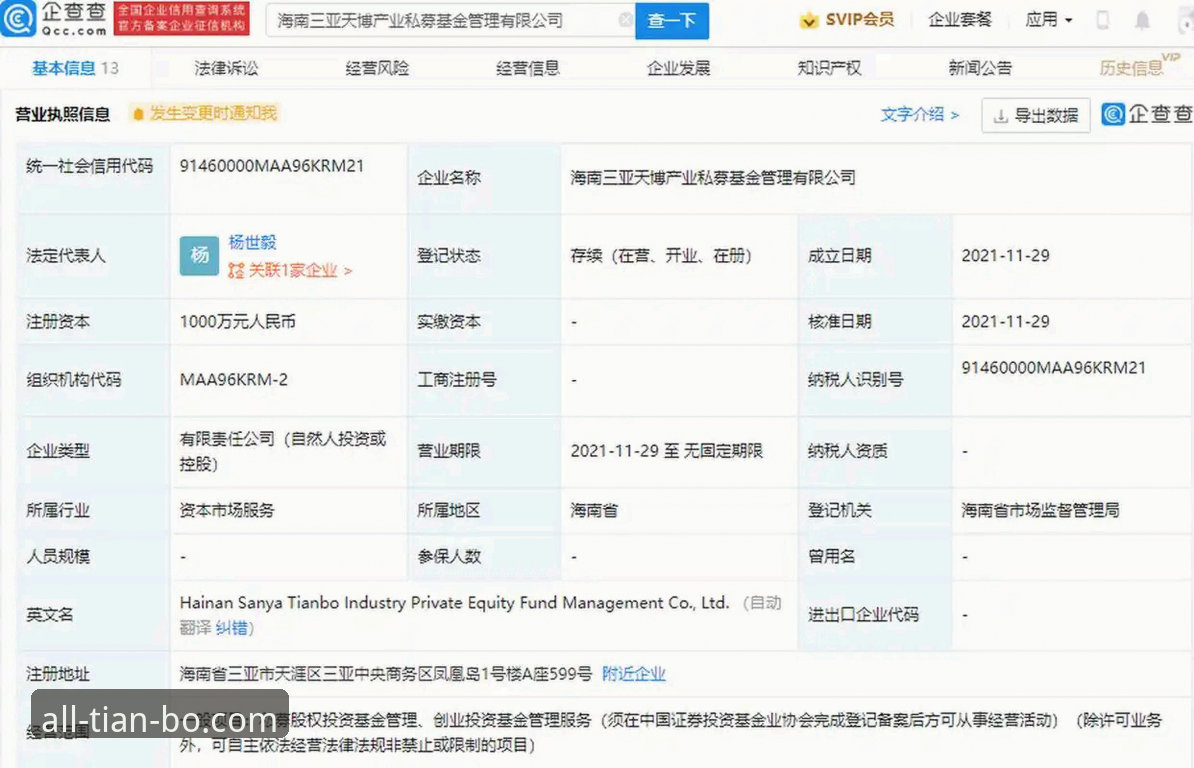Viewport: 1194px width, 768px height.
Task: Click 导出数据 button
Action: click(1036, 115)
